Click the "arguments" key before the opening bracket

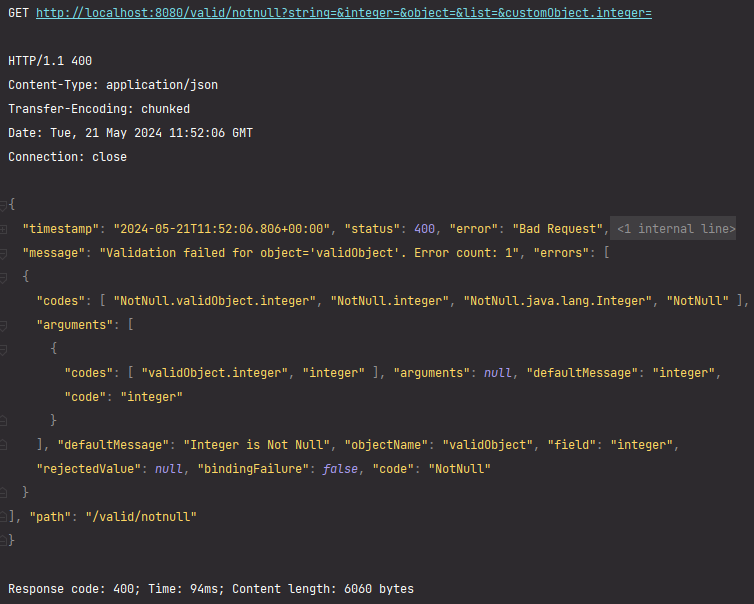tap(75, 325)
